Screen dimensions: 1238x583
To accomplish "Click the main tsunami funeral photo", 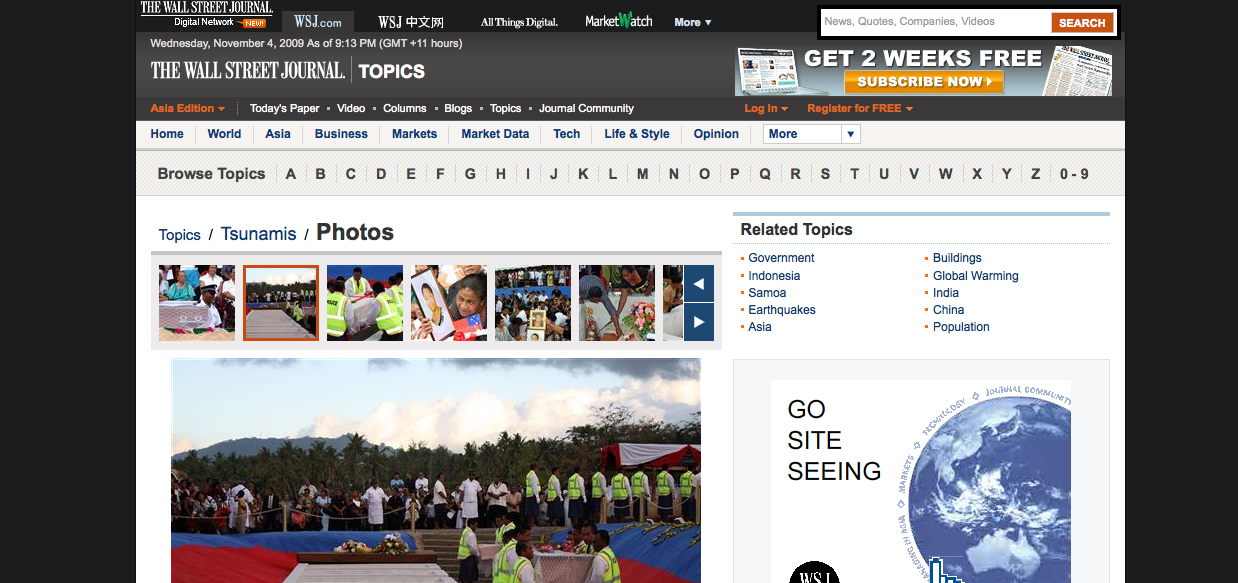I will [x=436, y=471].
